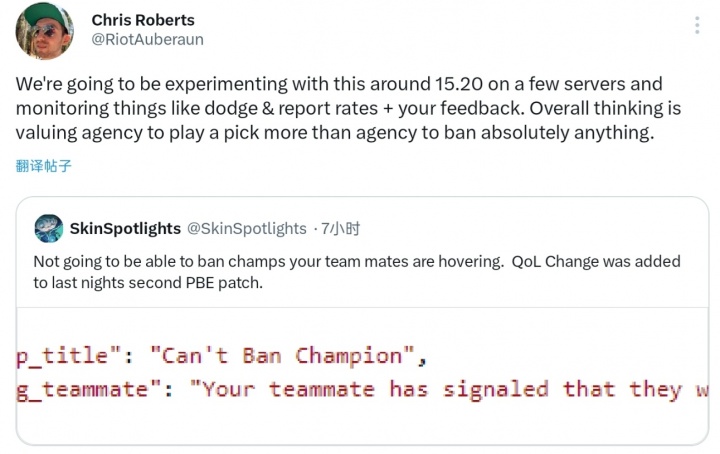Click the sentence about valuing agency to play

click(x=335, y=133)
